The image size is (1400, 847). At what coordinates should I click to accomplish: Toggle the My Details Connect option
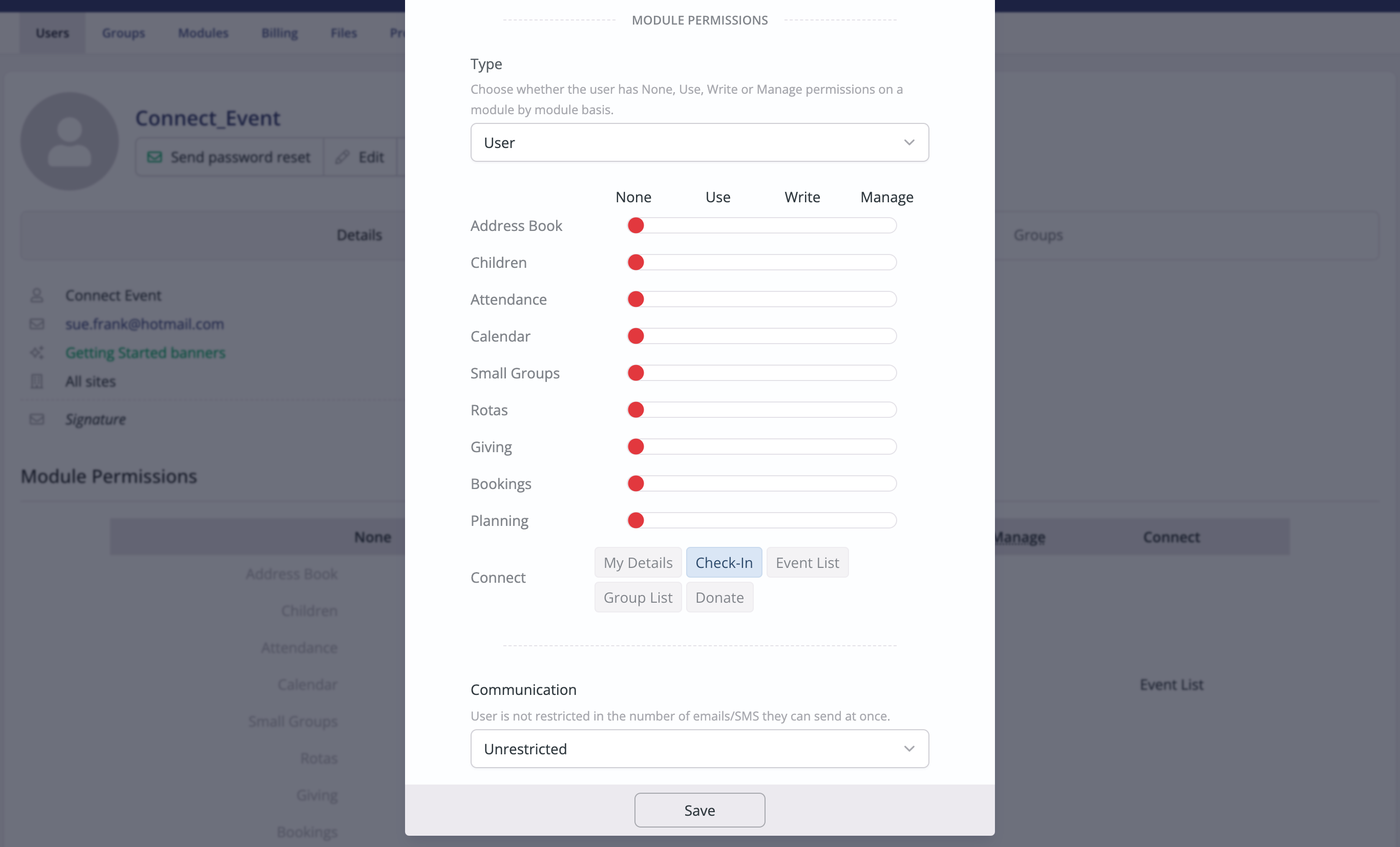(638, 562)
